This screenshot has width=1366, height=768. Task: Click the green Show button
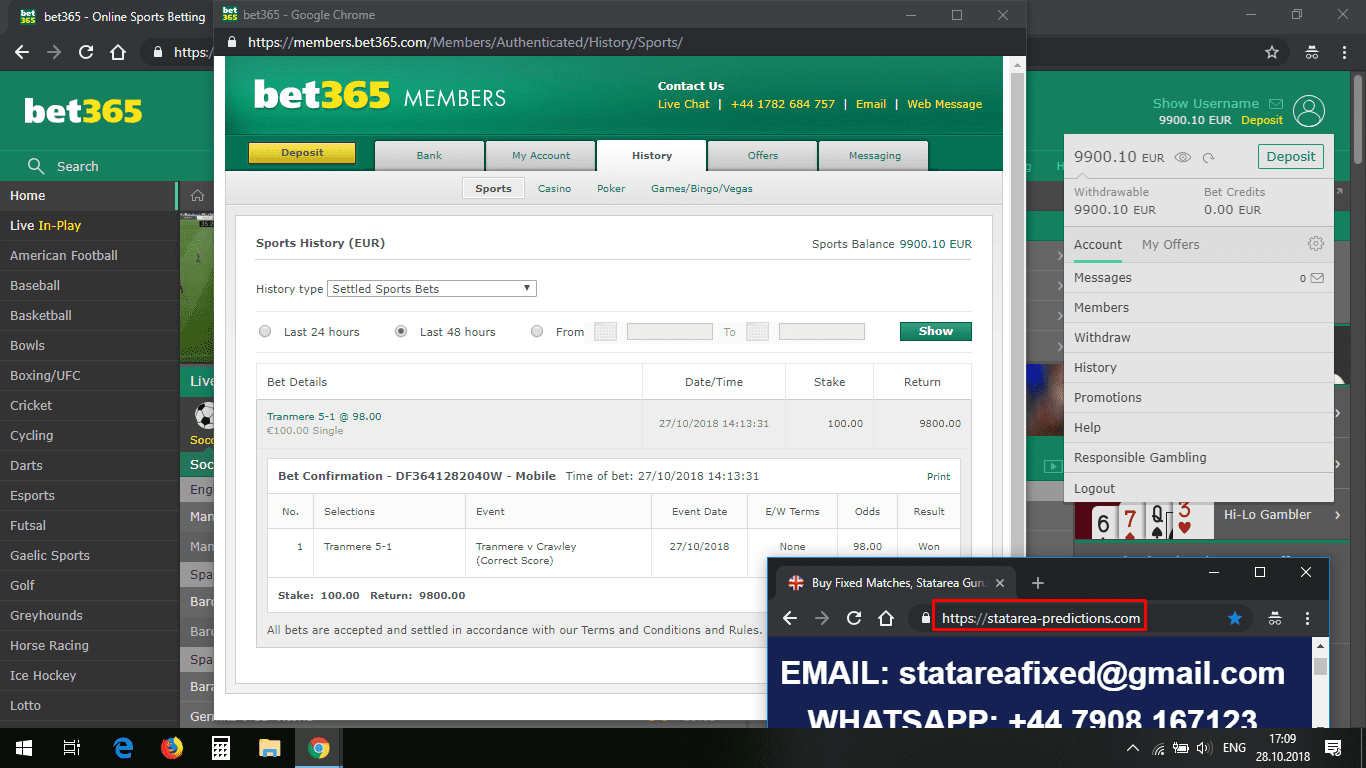935,331
